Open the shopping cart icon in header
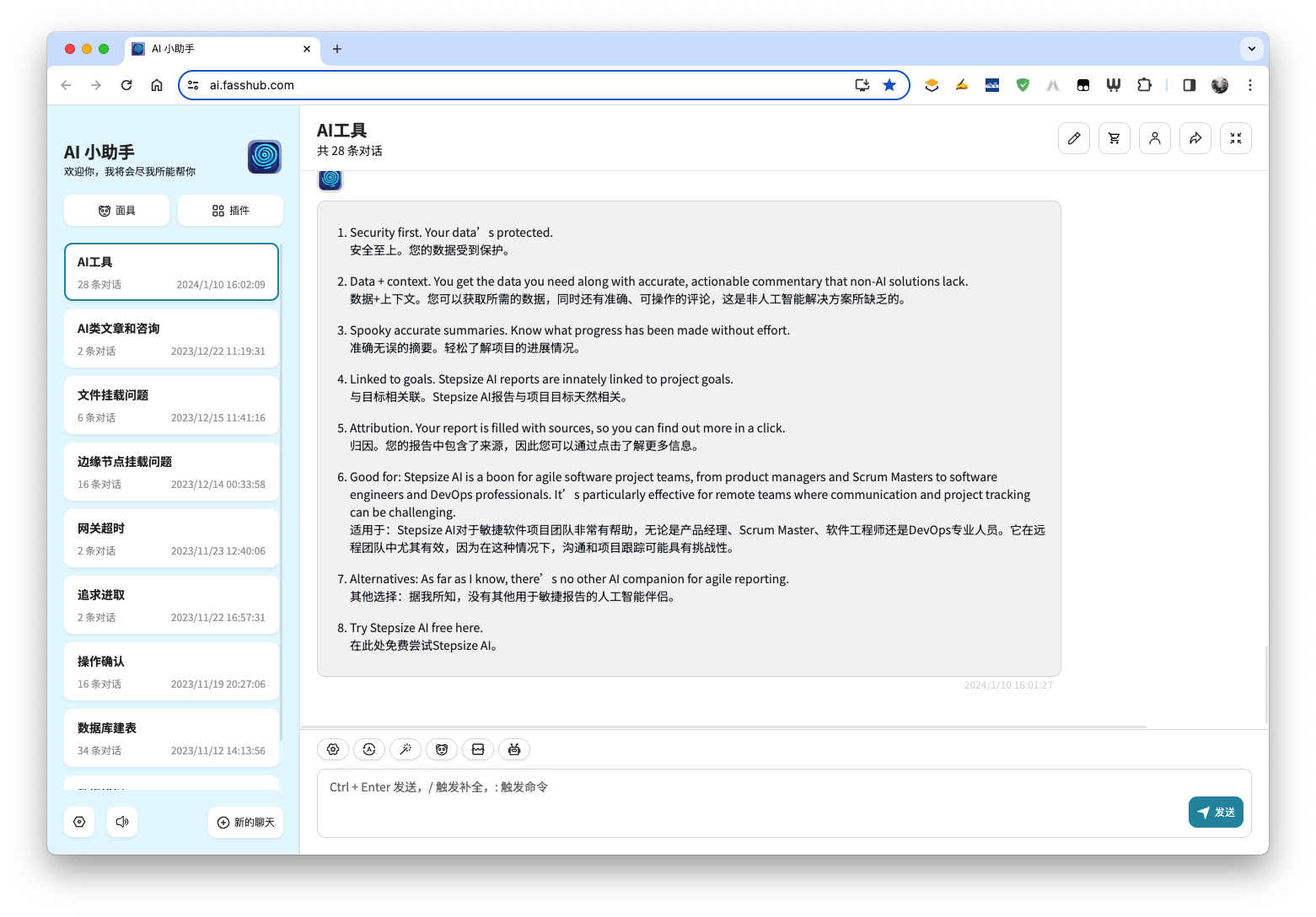 coord(1115,138)
